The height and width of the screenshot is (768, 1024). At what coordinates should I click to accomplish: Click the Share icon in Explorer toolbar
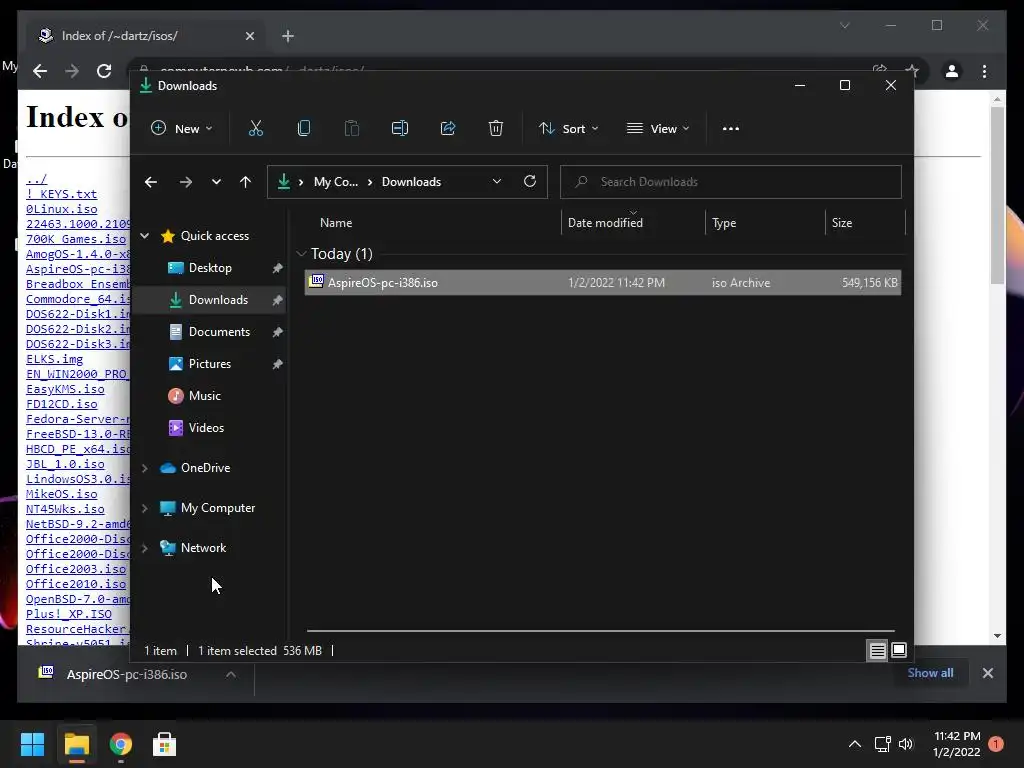[448, 128]
